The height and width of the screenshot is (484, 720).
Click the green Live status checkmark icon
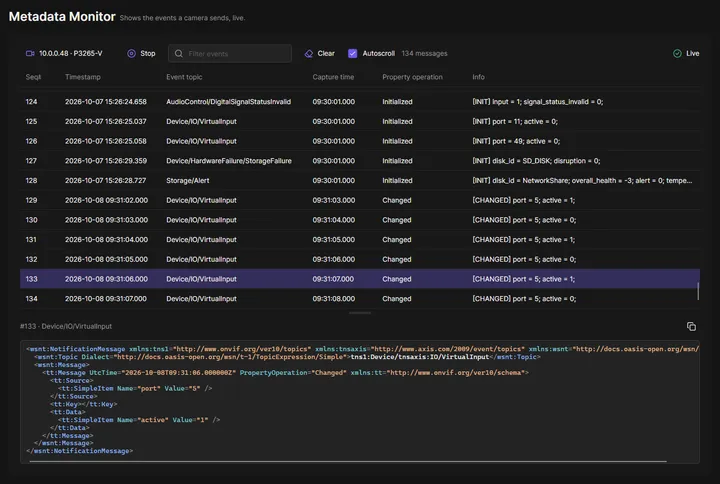[x=677, y=54]
